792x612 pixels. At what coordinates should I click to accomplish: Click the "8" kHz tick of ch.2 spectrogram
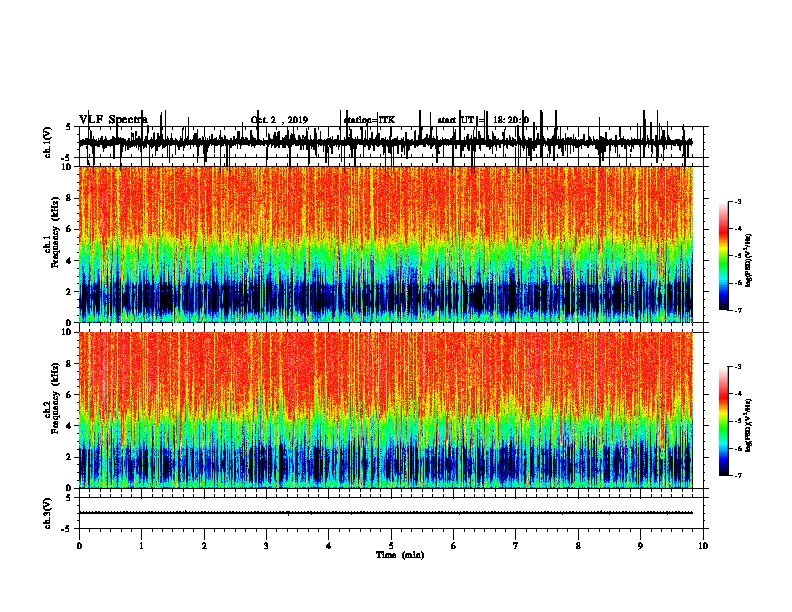70,364
